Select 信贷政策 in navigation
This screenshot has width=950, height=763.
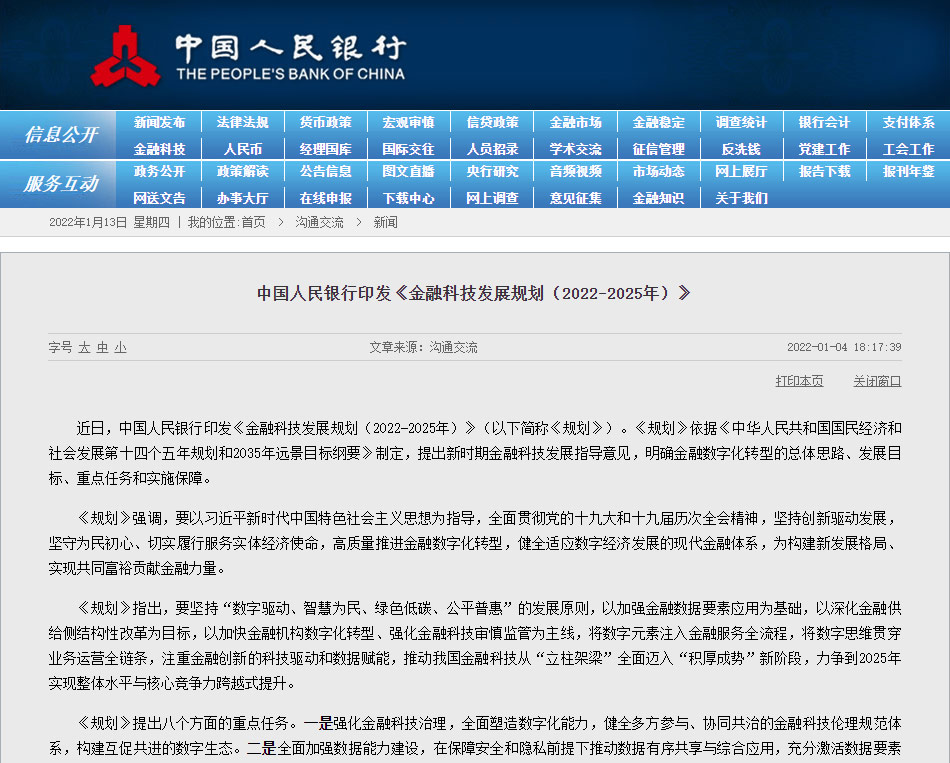pos(492,122)
